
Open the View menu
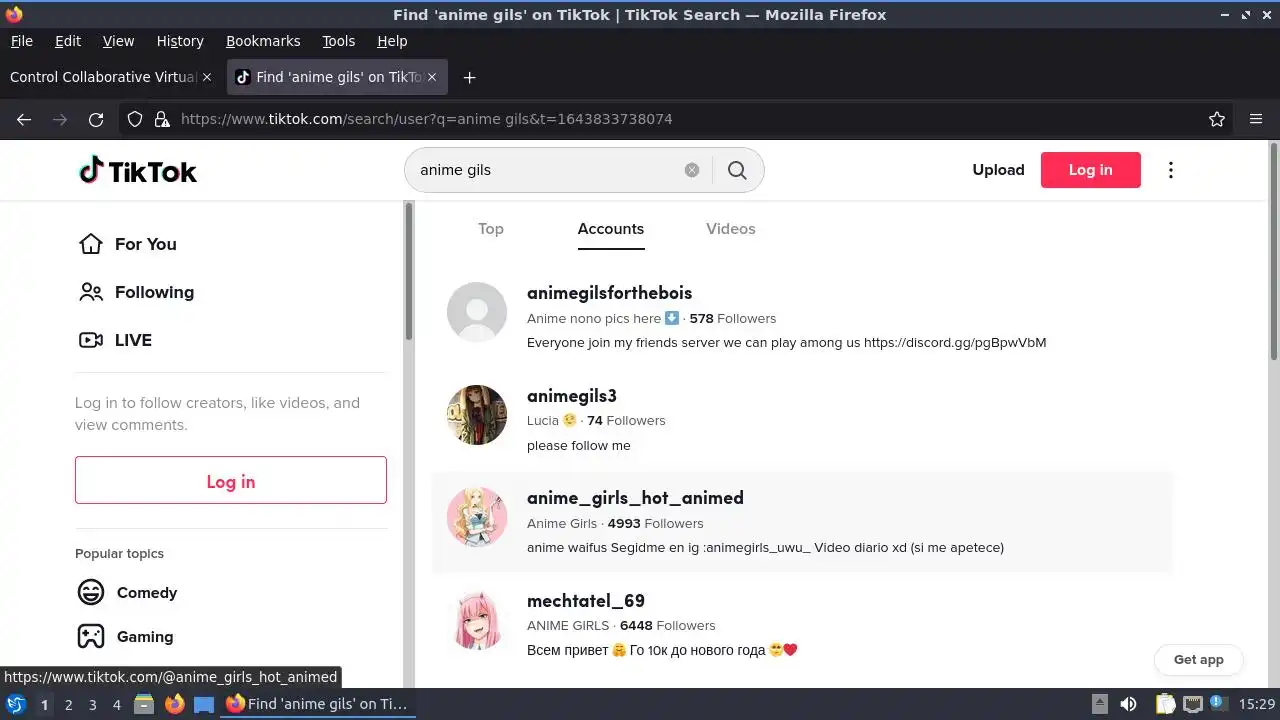(118, 41)
